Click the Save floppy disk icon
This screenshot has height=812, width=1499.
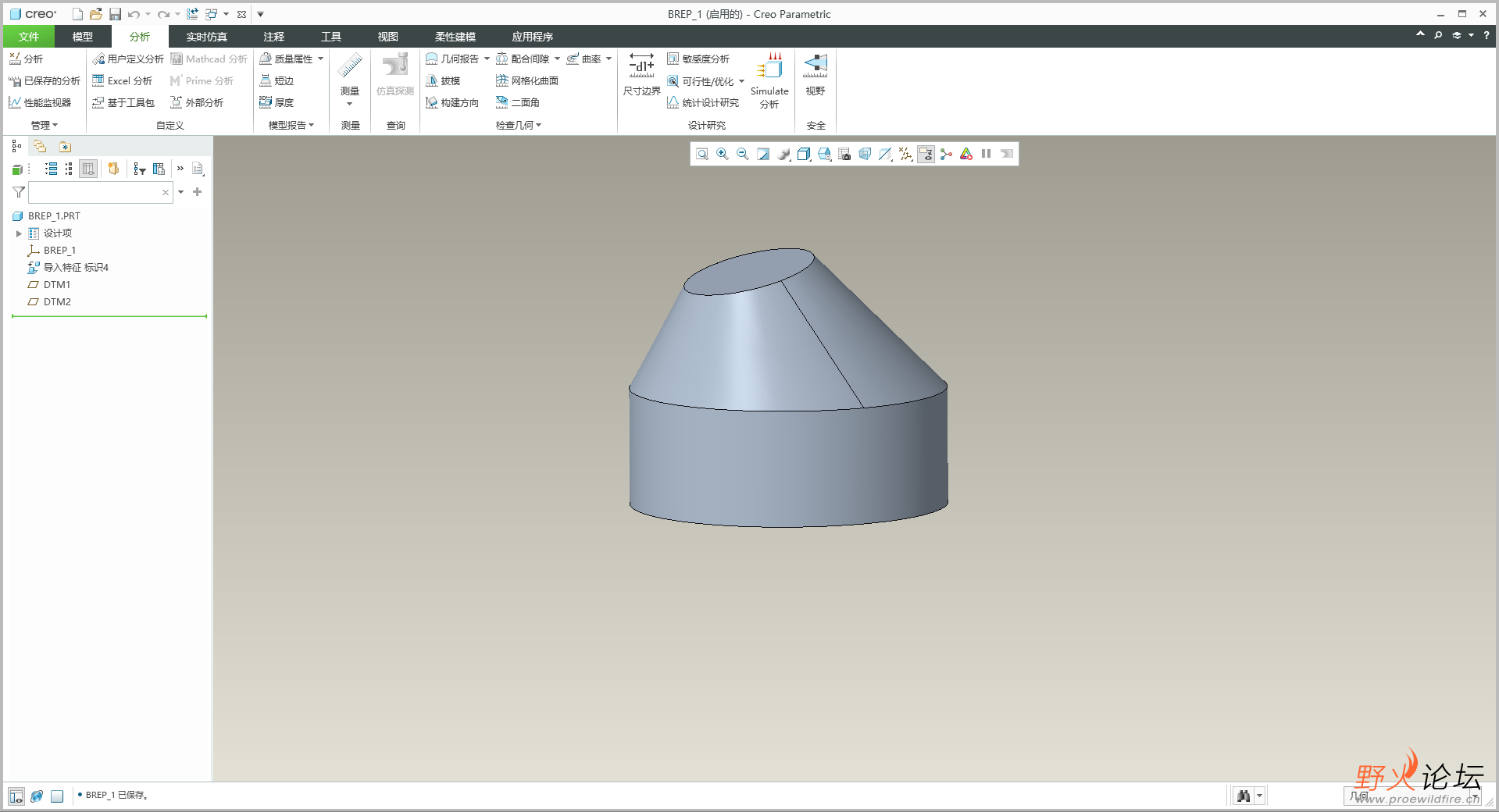pyautogui.click(x=115, y=14)
